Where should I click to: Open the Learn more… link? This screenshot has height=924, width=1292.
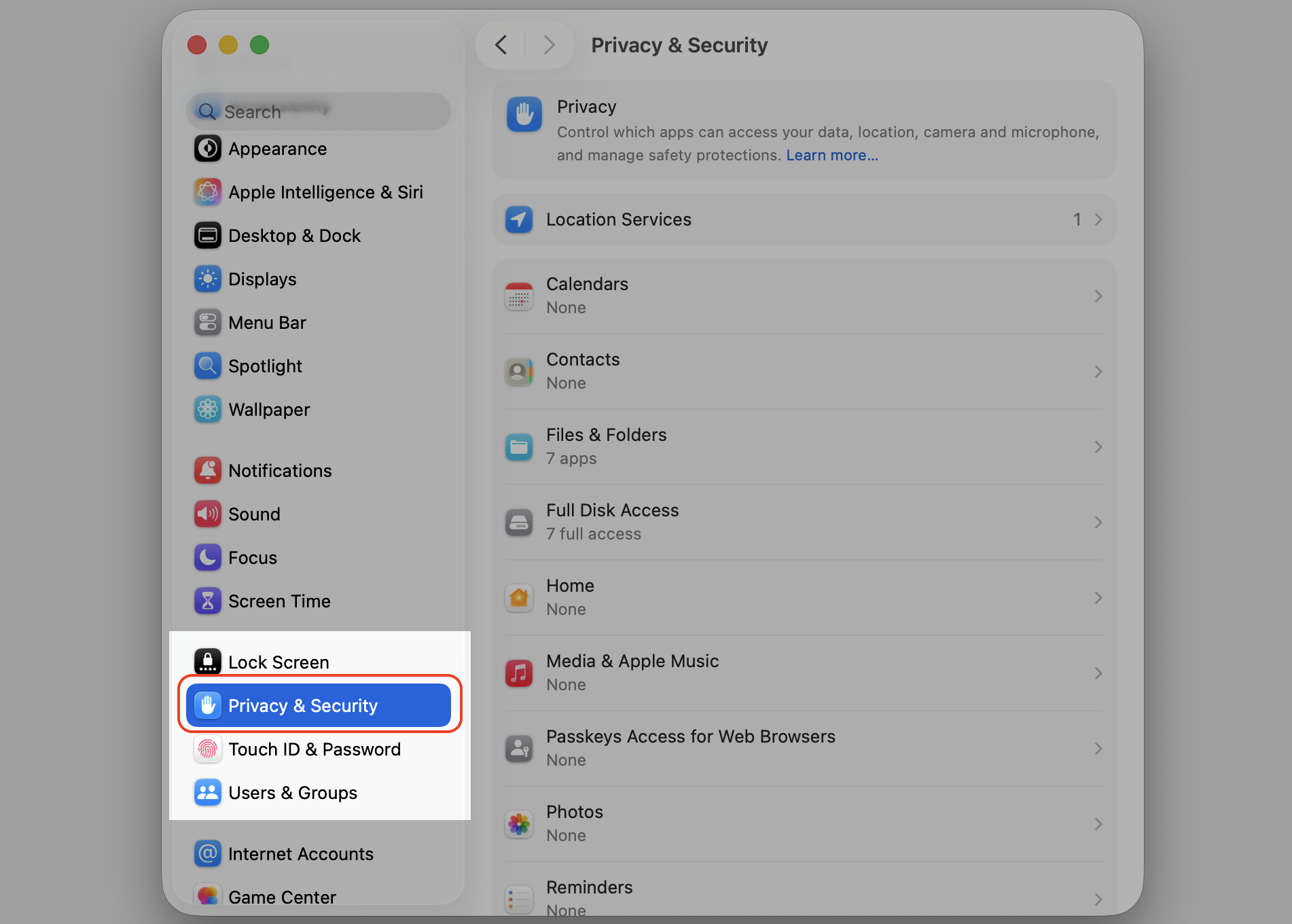coord(832,156)
